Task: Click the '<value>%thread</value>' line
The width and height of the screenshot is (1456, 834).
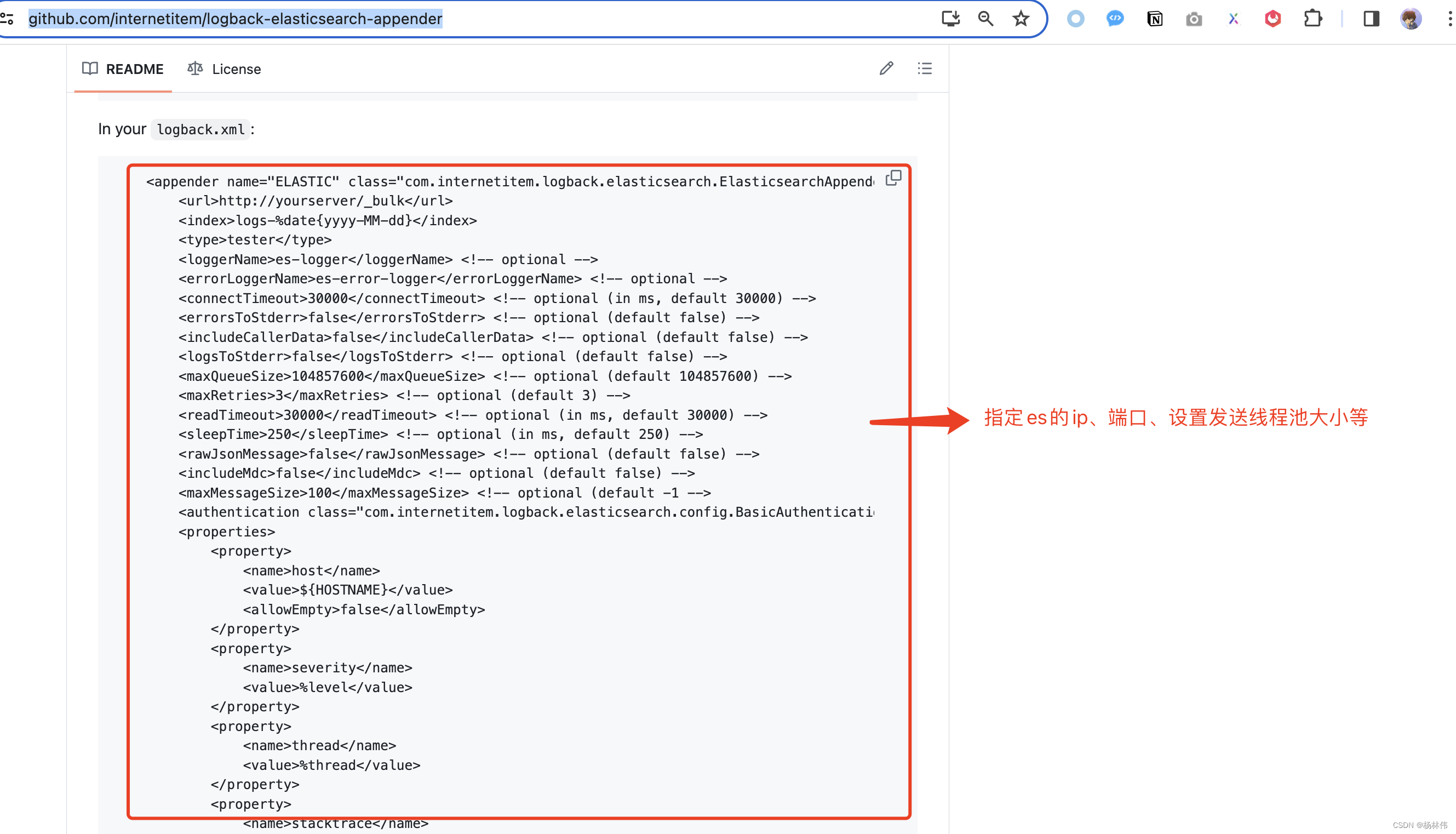Action: 331,766
